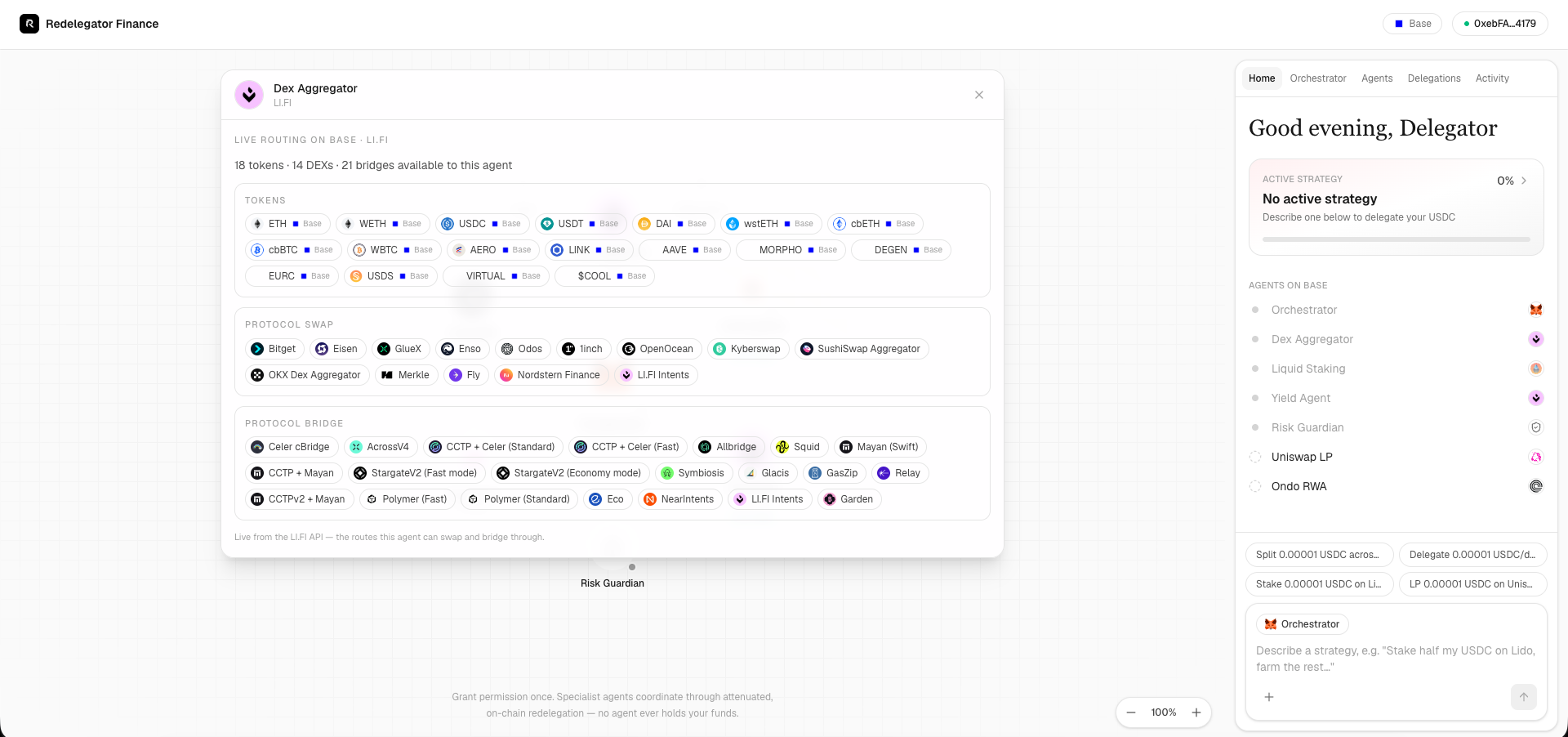Click the Kyberswap protocol icon
The image size is (1568, 737).
[719, 349]
